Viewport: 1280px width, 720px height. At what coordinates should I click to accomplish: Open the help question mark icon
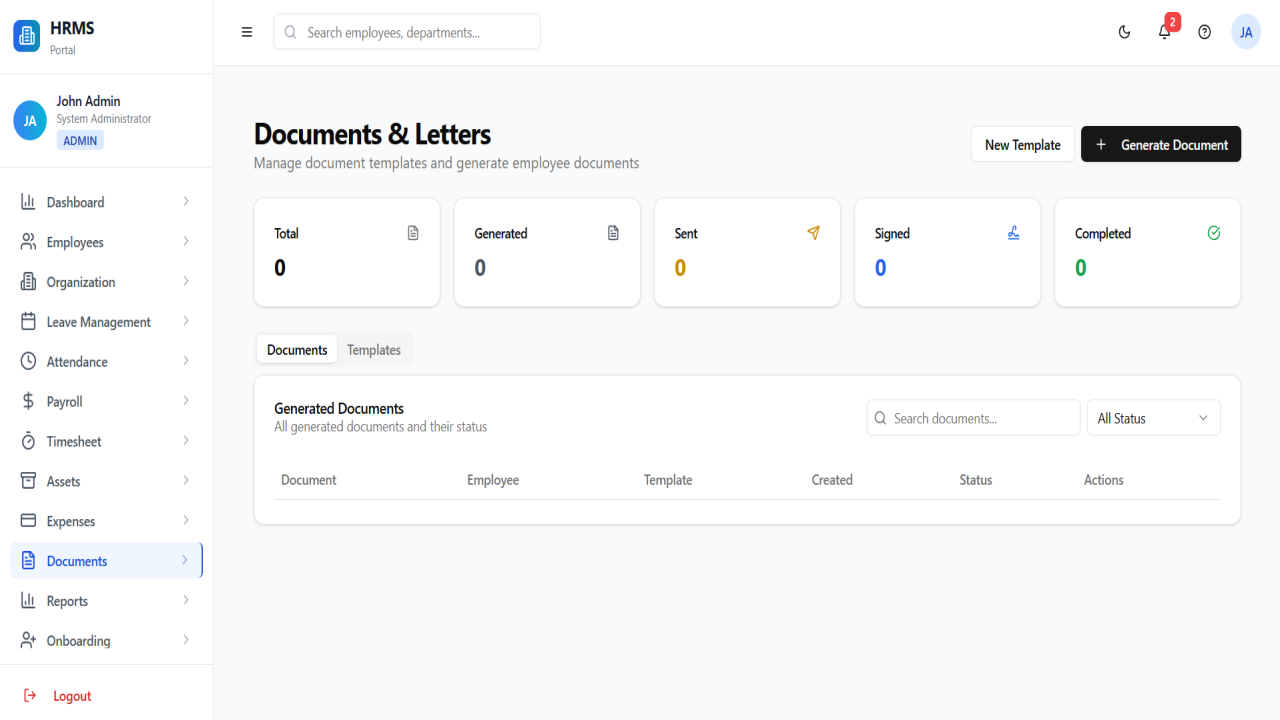pyautogui.click(x=1204, y=32)
